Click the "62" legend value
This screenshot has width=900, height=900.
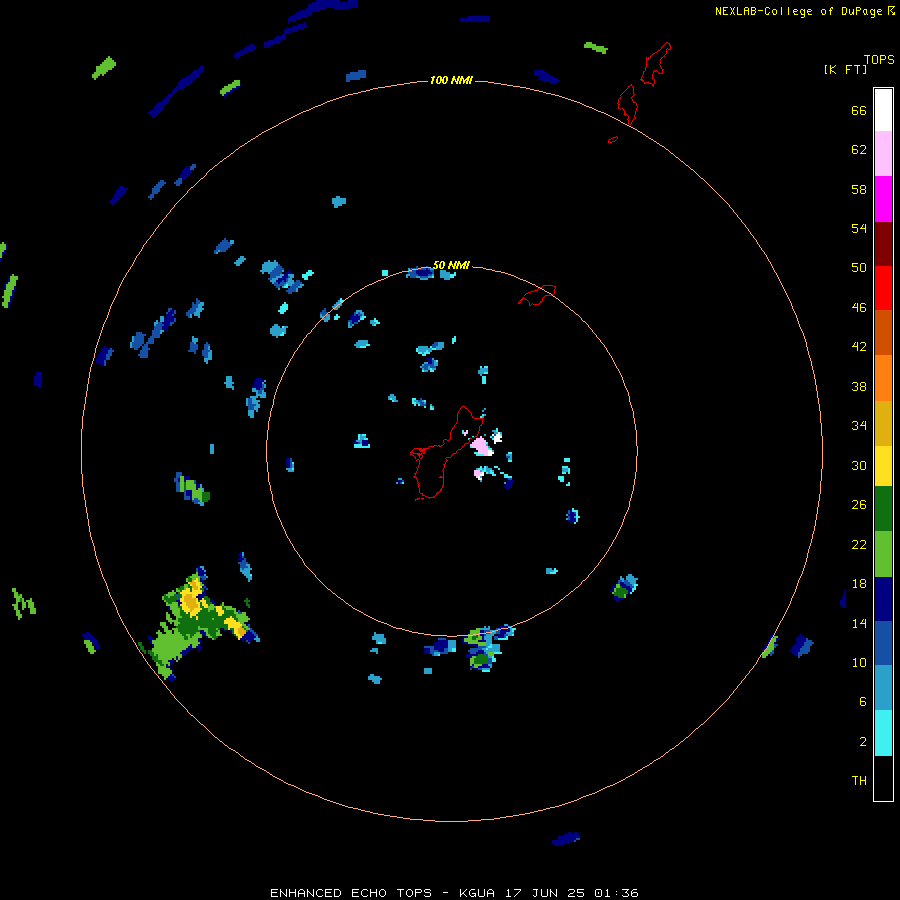tap(859, 150)
